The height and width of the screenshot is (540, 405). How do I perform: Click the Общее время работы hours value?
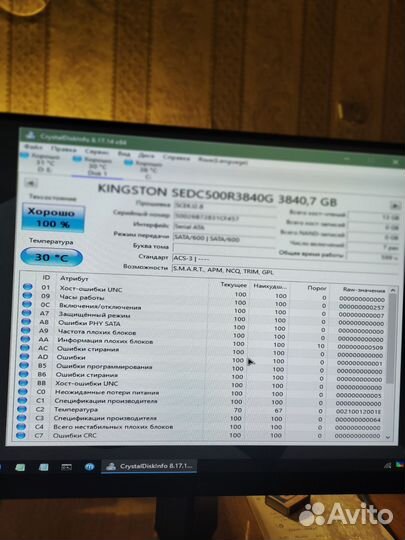coord(373,257)
